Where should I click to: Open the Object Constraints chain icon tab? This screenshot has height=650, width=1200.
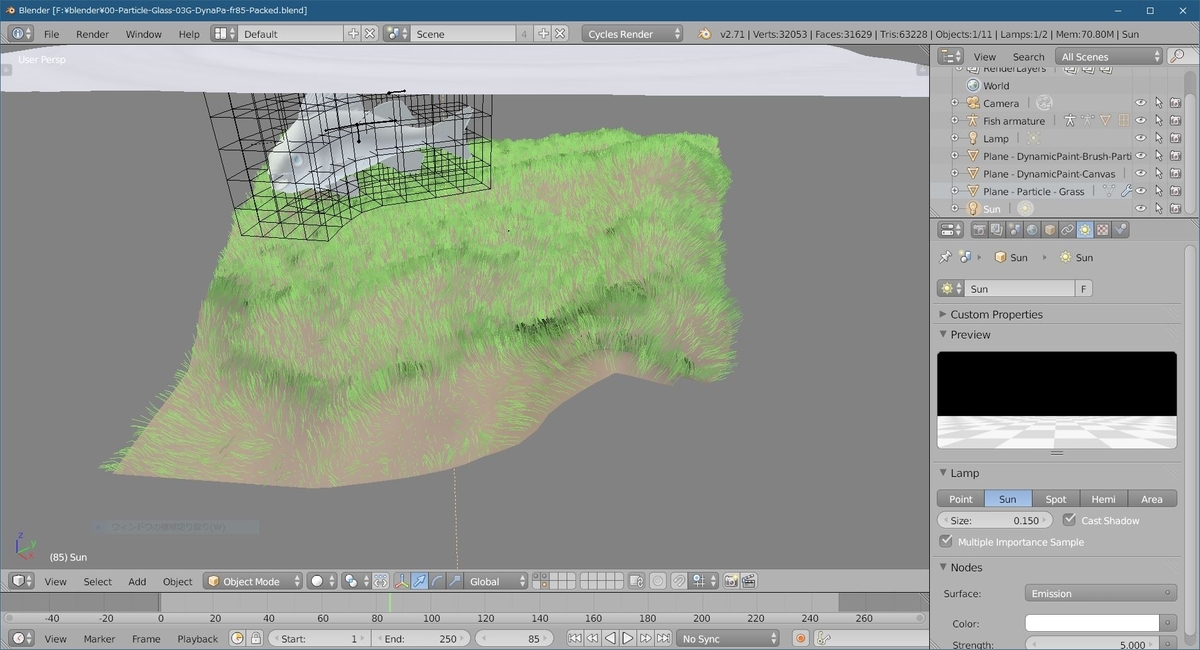point(1067,230)
